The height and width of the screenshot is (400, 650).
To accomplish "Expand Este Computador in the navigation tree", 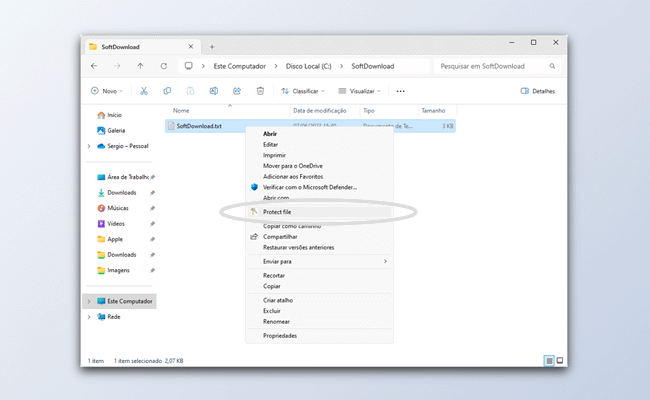I will (x=89, y=301).
